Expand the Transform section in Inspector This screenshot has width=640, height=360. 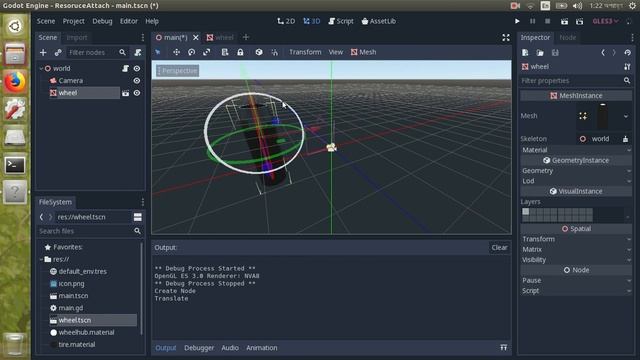pos(576,239)
